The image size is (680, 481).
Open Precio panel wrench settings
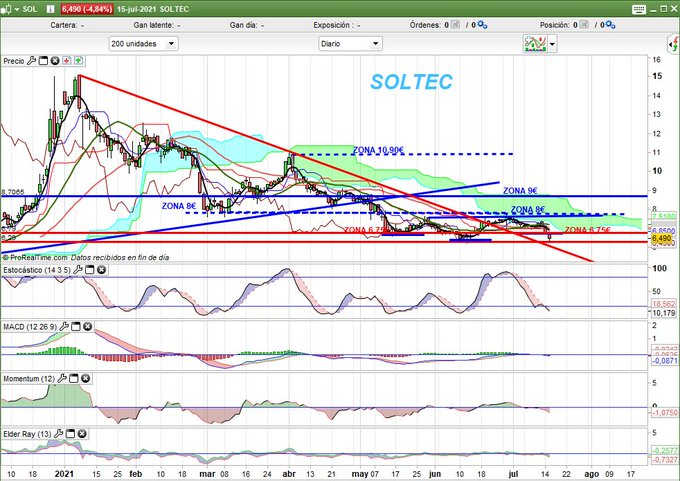coord(31,61)
